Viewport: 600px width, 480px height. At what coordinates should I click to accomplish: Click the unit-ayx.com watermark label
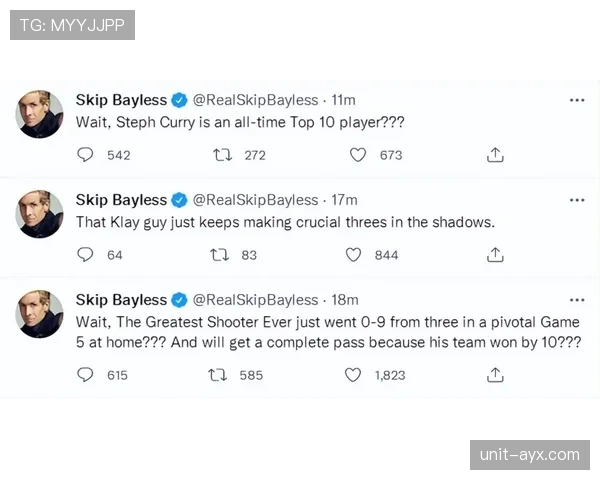pyautogui.click(x=529, y=455)
